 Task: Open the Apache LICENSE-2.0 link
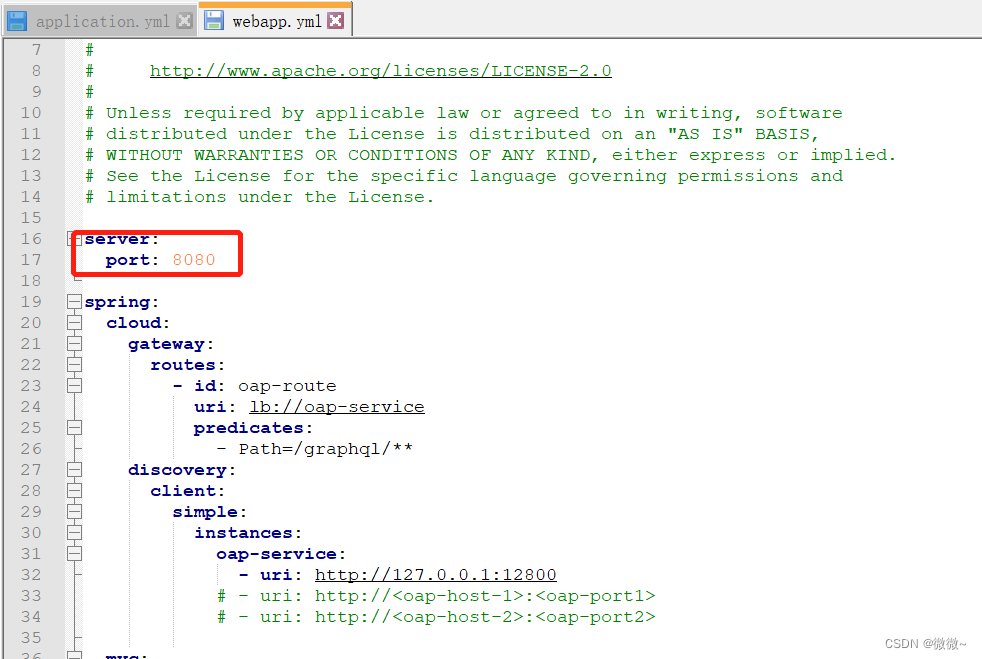coord(380,70)
